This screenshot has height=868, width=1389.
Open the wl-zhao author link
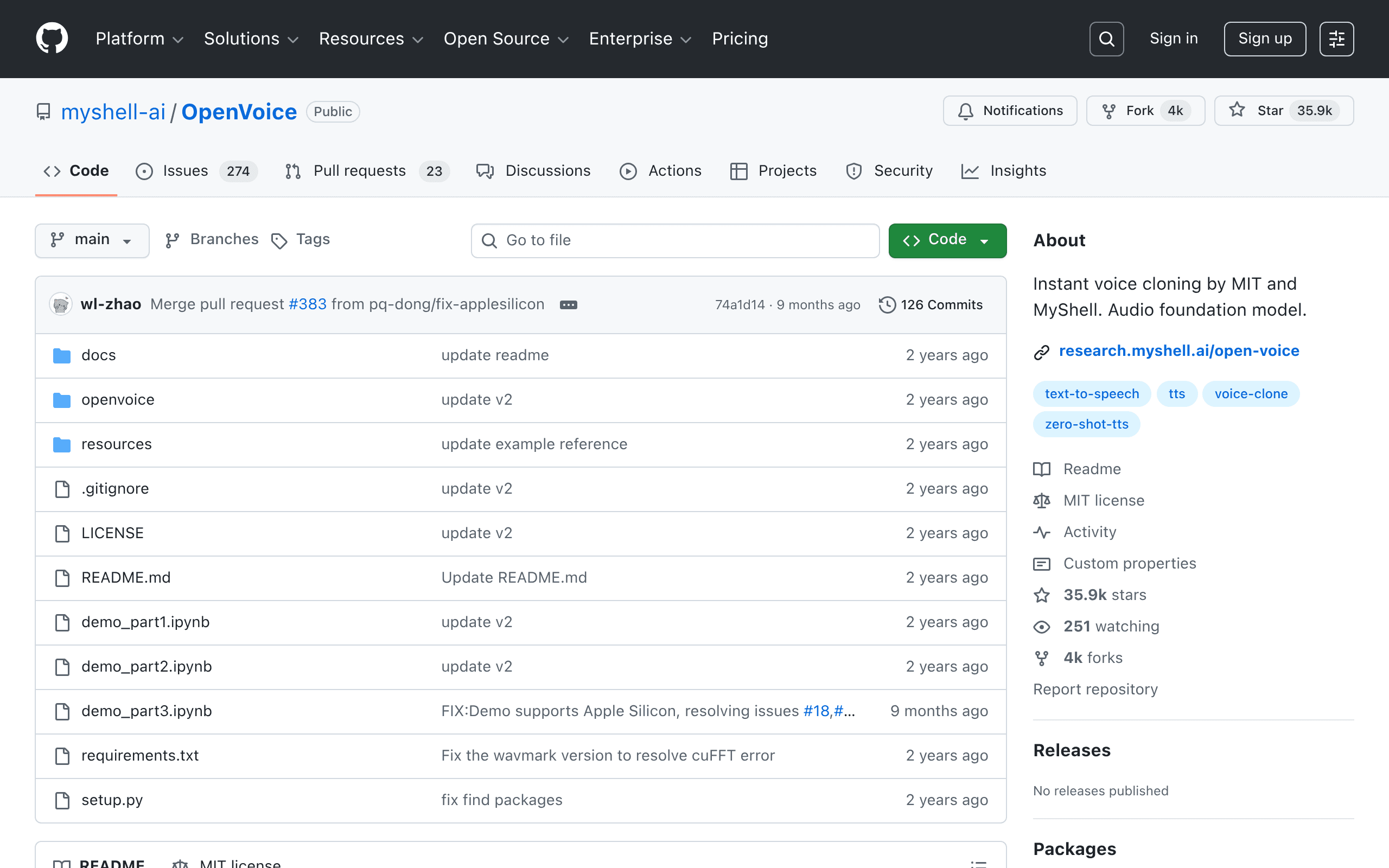tap(111, 304)
